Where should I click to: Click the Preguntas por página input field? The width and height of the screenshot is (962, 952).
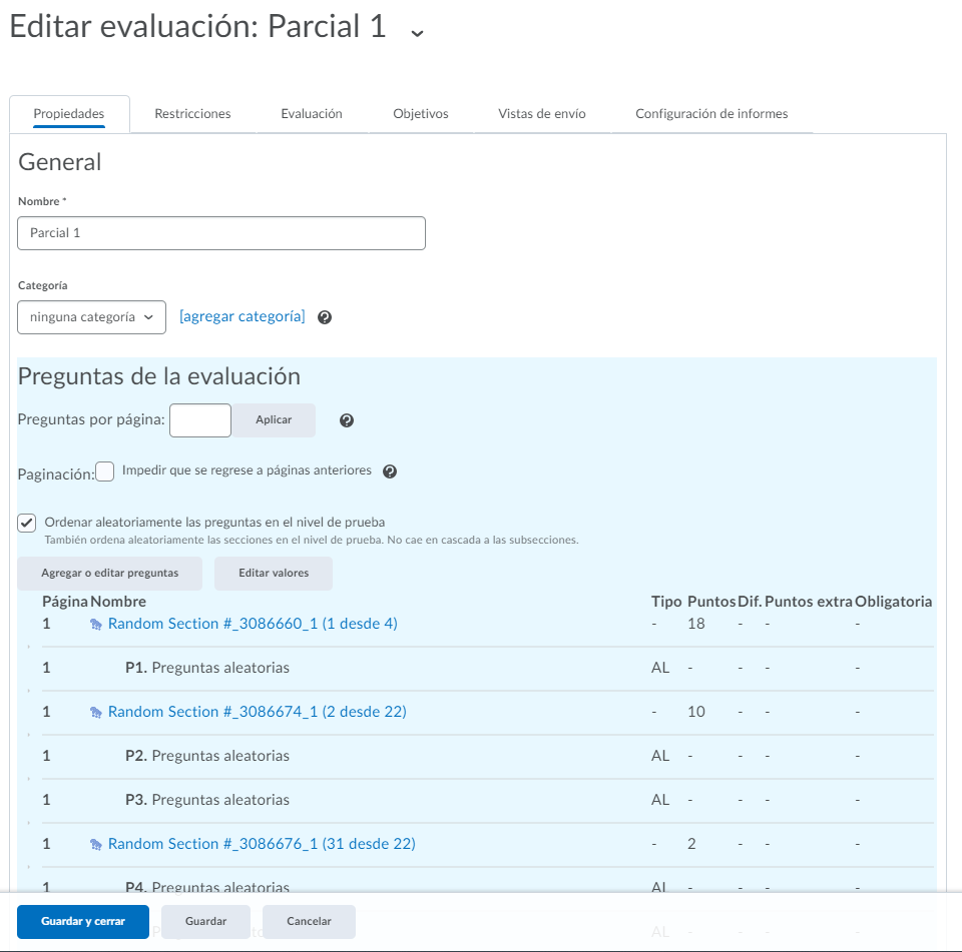pyautogui.click(x=200, y=420)
